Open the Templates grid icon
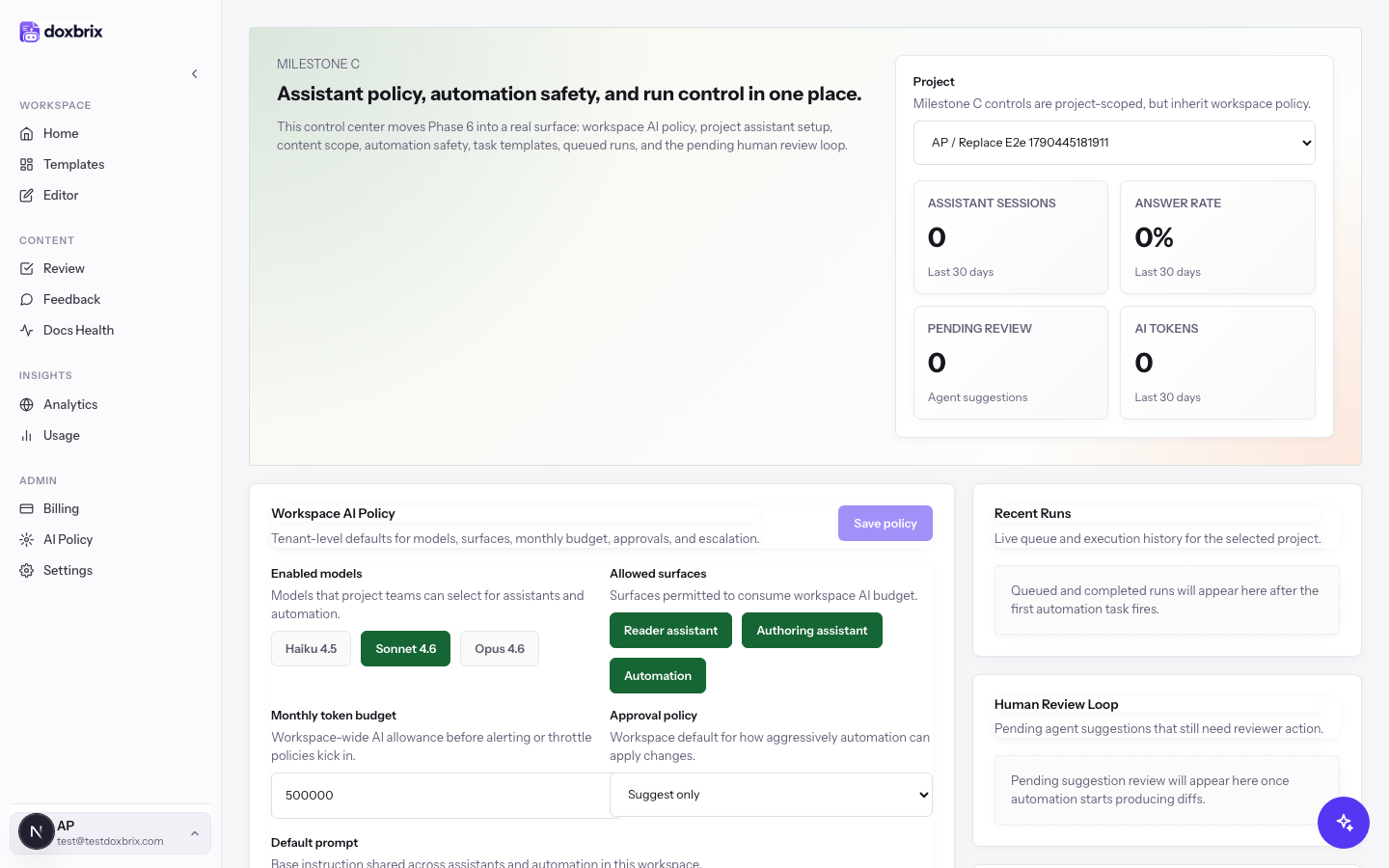 [x=27, y=165]
